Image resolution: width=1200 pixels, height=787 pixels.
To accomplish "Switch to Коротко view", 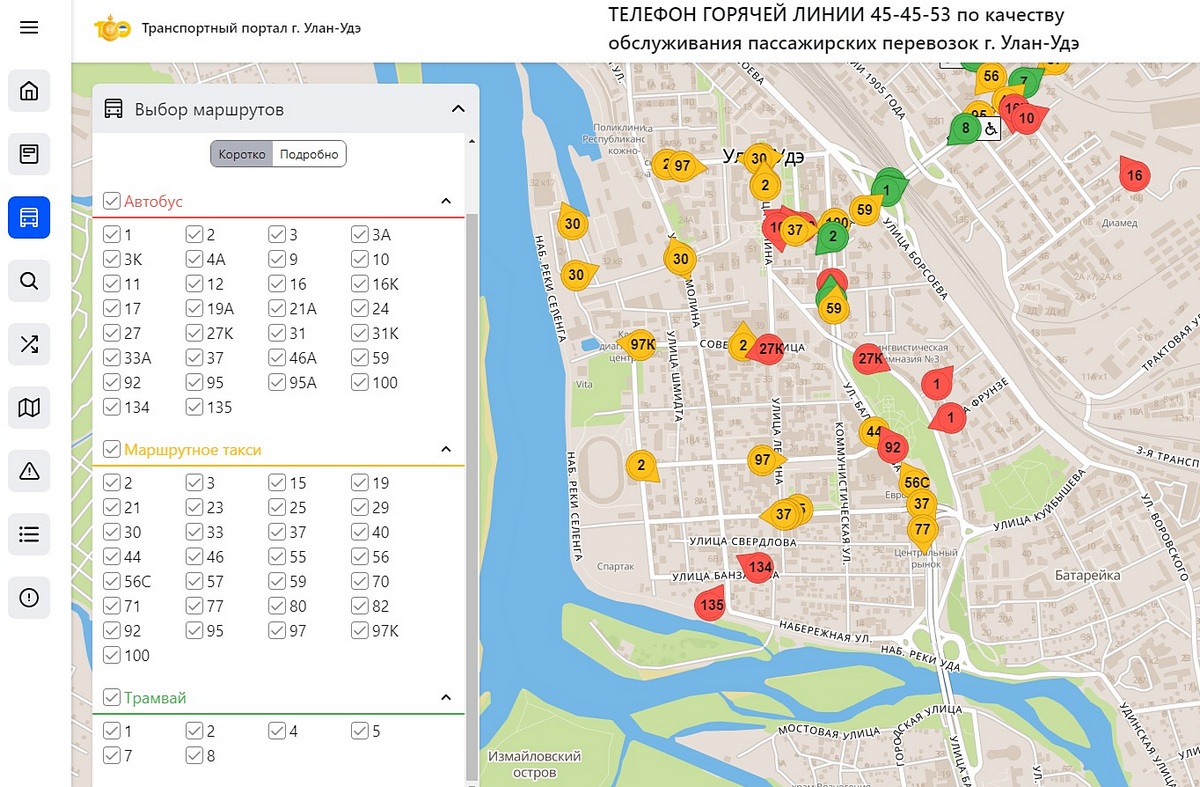I will pos(242,154).
